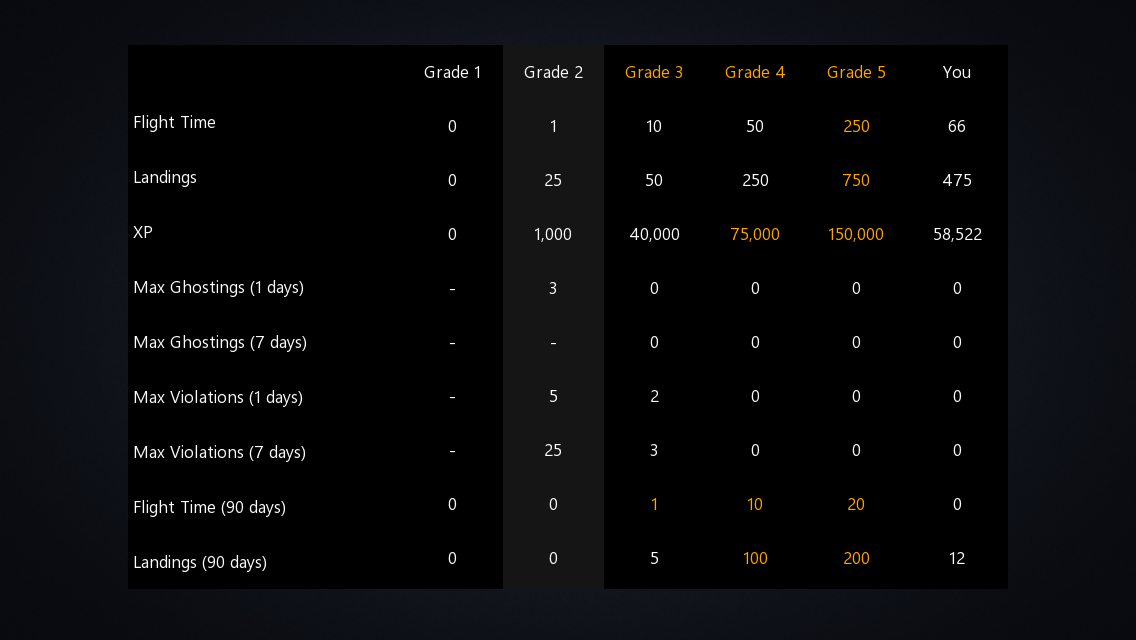The height and width of the screenshot is (640, 1136).
Task: Select Max Violations (7 days) label
Action: point(220,453)
